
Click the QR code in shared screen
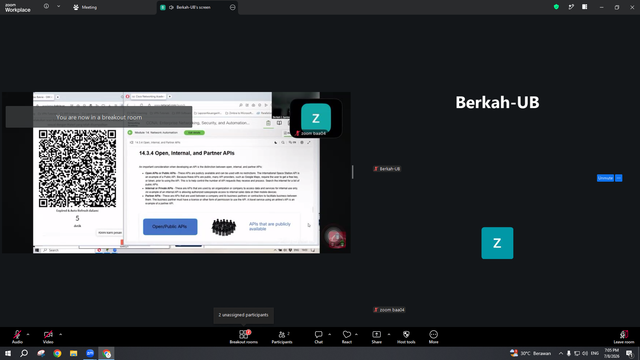click(77, 169)
